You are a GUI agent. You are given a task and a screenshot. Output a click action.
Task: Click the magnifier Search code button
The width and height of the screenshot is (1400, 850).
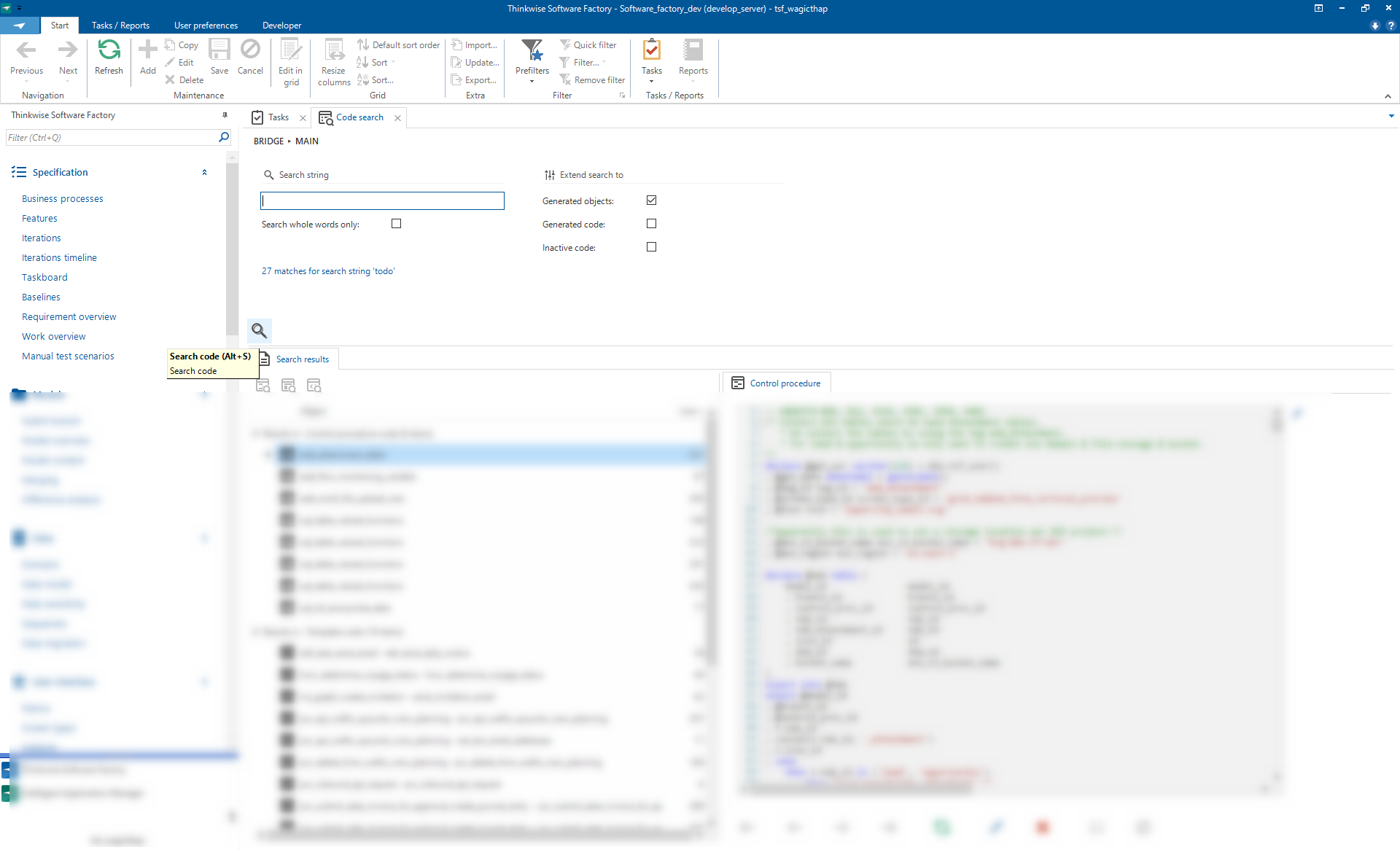pyautogui.click(x=260, y=330)
